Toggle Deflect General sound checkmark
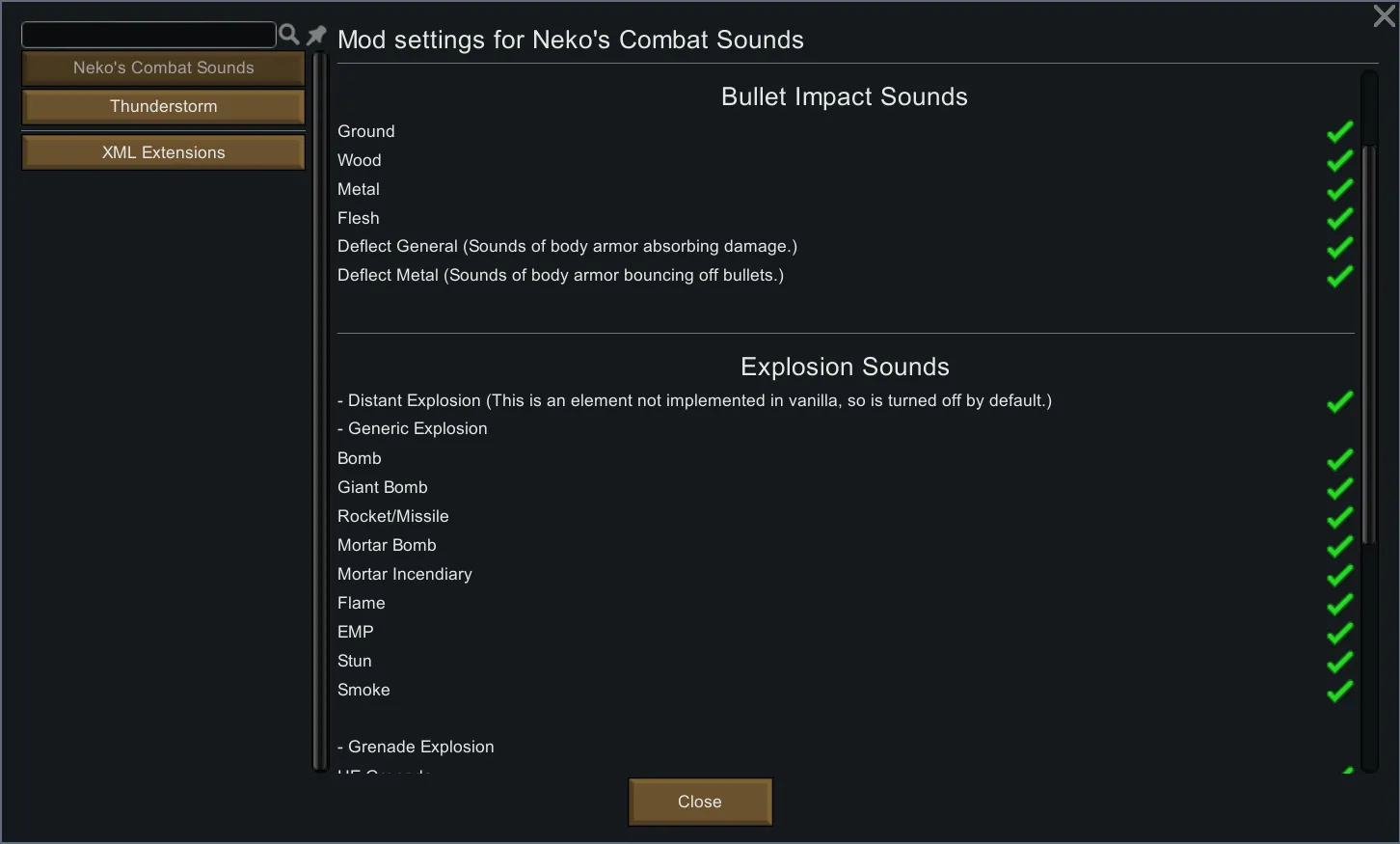The height and width of the screenshot is (844, 1400). pyautogui.click(x=1339, y=248)
